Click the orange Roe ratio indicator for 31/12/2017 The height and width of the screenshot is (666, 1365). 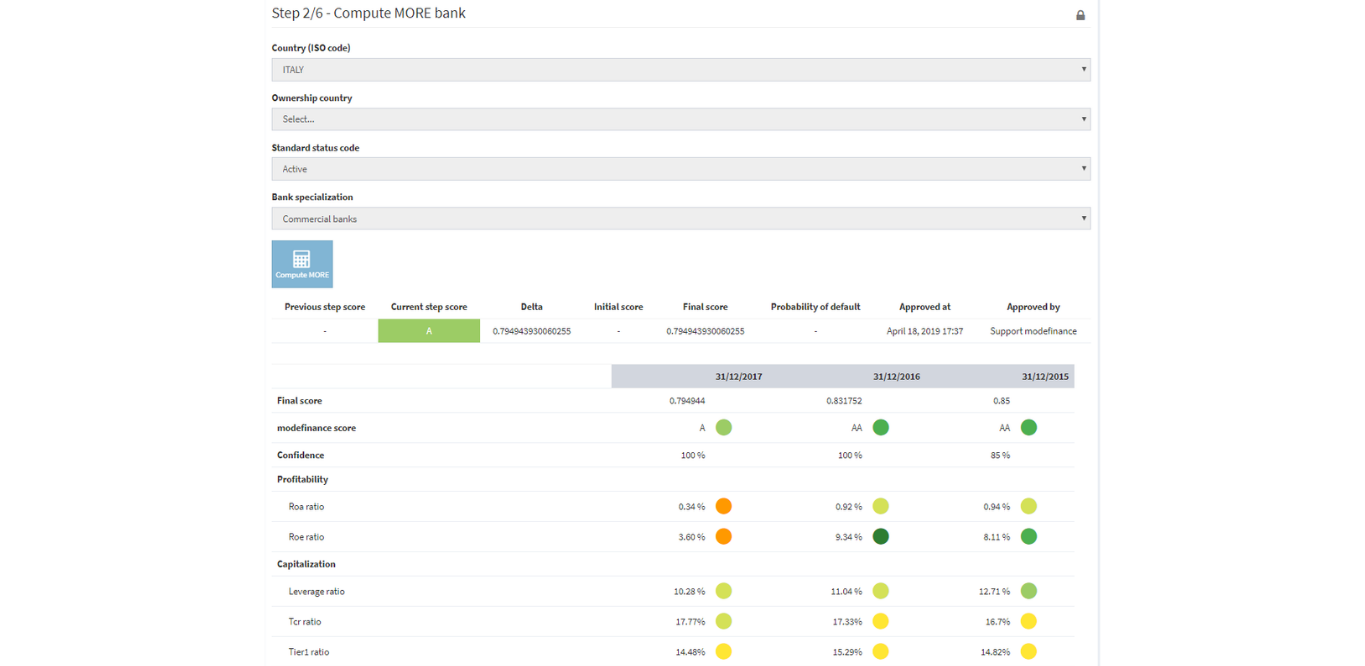point(724,536)
